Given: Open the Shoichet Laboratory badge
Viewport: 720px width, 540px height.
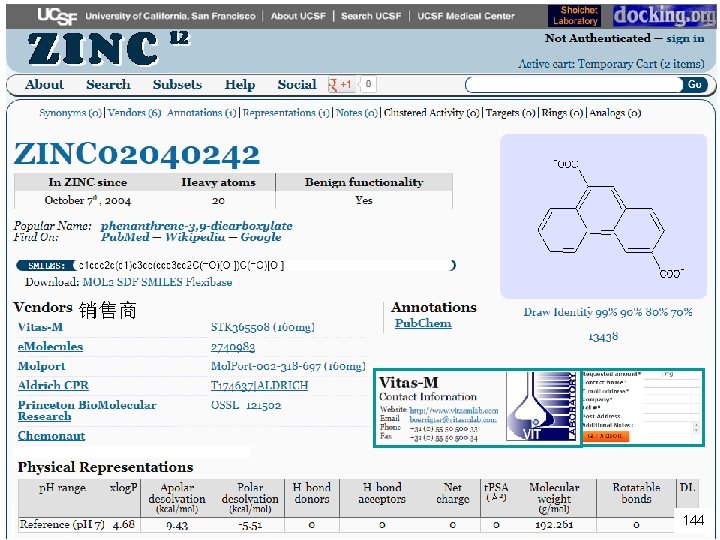Looking at the screenshot, I should tap(575, 16).
